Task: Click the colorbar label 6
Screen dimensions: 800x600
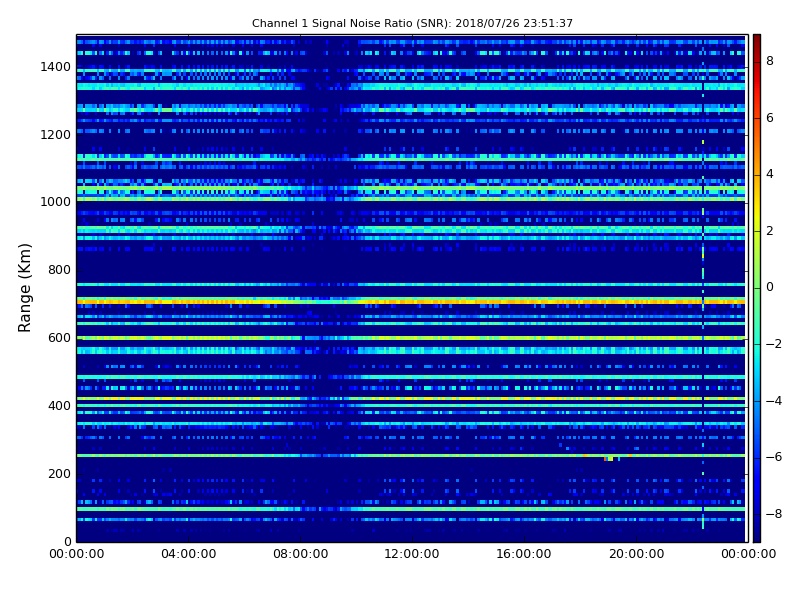Action: tap(770, 118)
